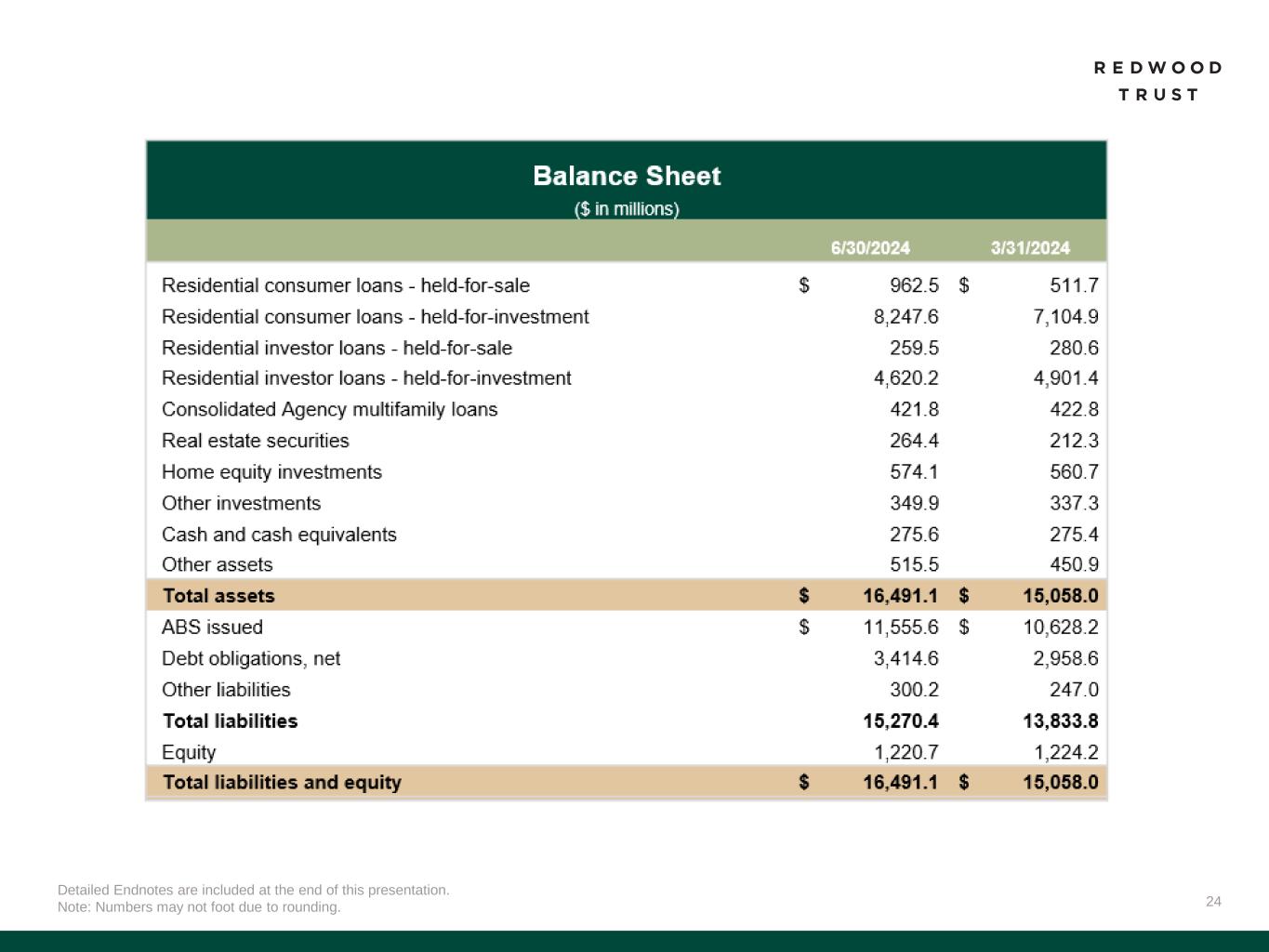Select the 6/30/2024 column header
The width and height of the screenshot is (1269, 952).
[x=869, y=248]
